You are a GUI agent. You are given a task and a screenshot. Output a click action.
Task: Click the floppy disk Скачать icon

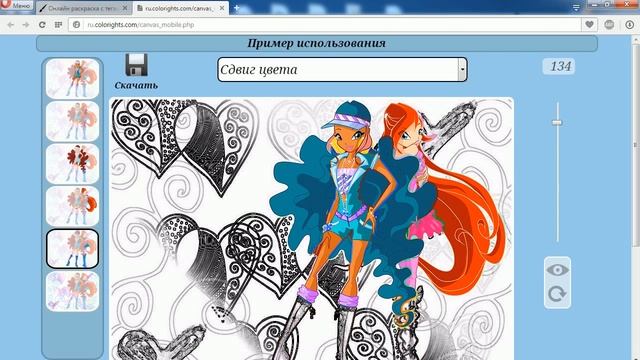pyautogui.click(x=136, y=65)
